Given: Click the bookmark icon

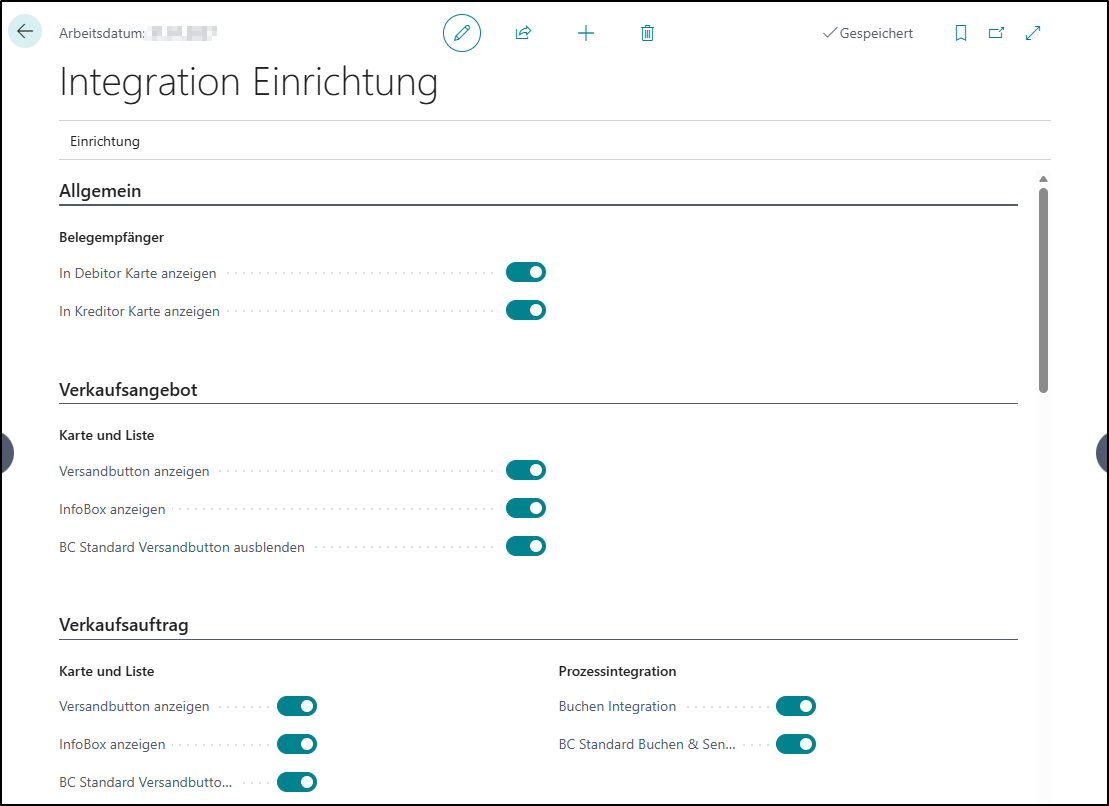Looking at the screenshot, I should click(960, 33).
